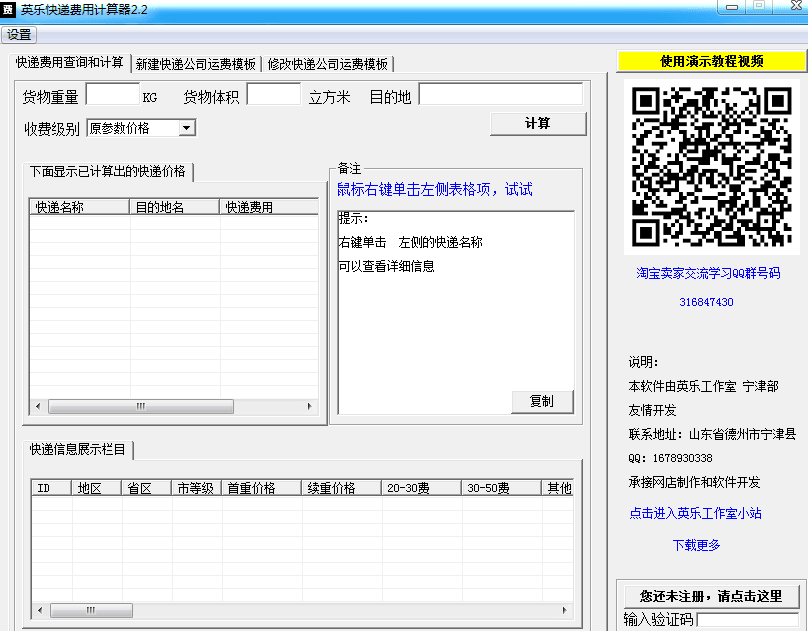The height and width of the screenshot is (631, 808).
Task: Click right arrow of lower table scrollbar
Action: tap(567, 610)
